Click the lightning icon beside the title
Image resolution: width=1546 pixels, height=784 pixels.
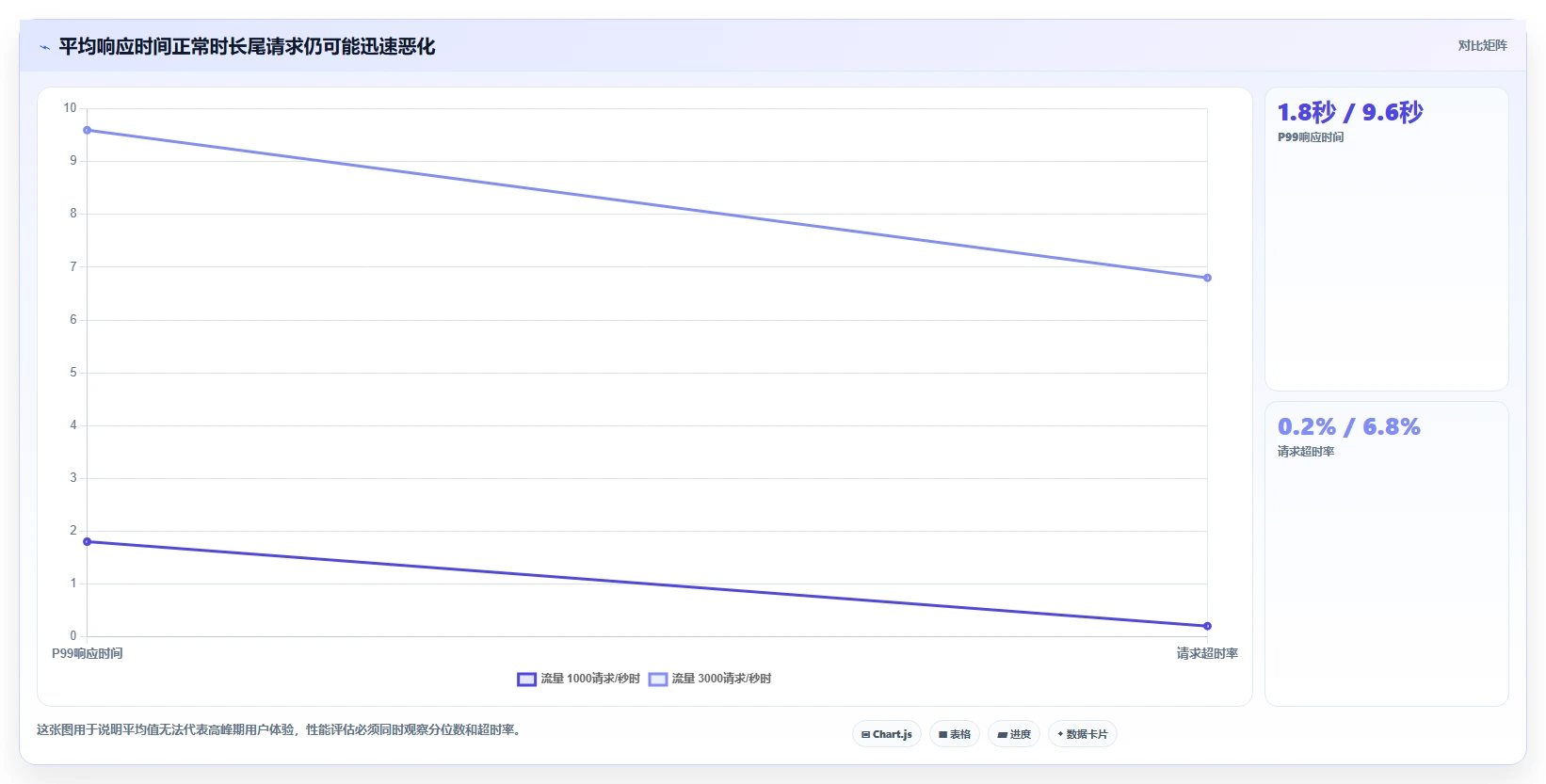click(44, 47)
